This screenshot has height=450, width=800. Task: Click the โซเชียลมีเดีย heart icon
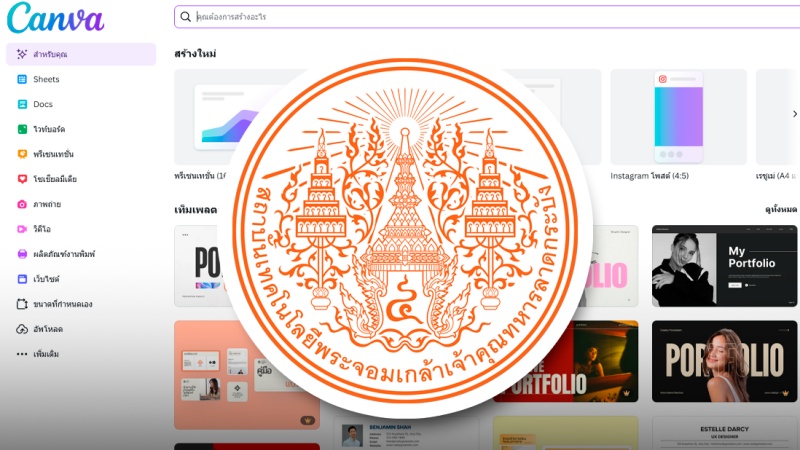[x=22, y=179]
